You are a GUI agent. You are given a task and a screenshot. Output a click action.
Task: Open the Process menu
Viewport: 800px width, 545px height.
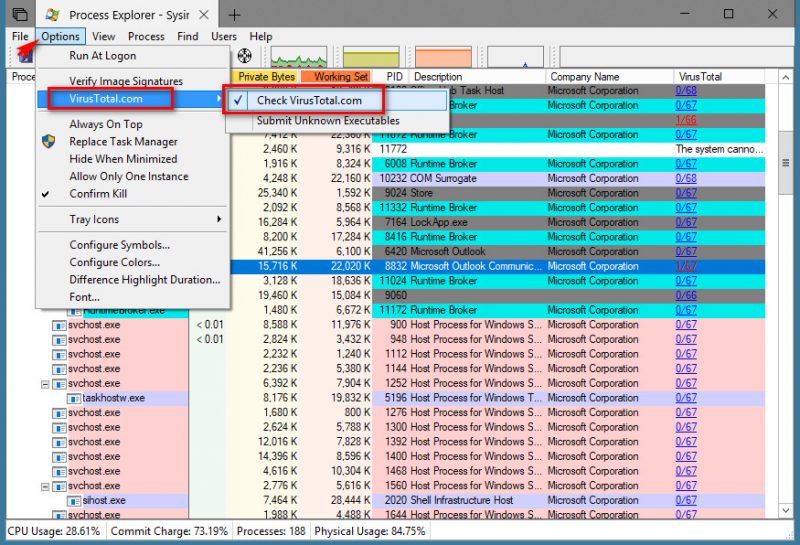146,36
